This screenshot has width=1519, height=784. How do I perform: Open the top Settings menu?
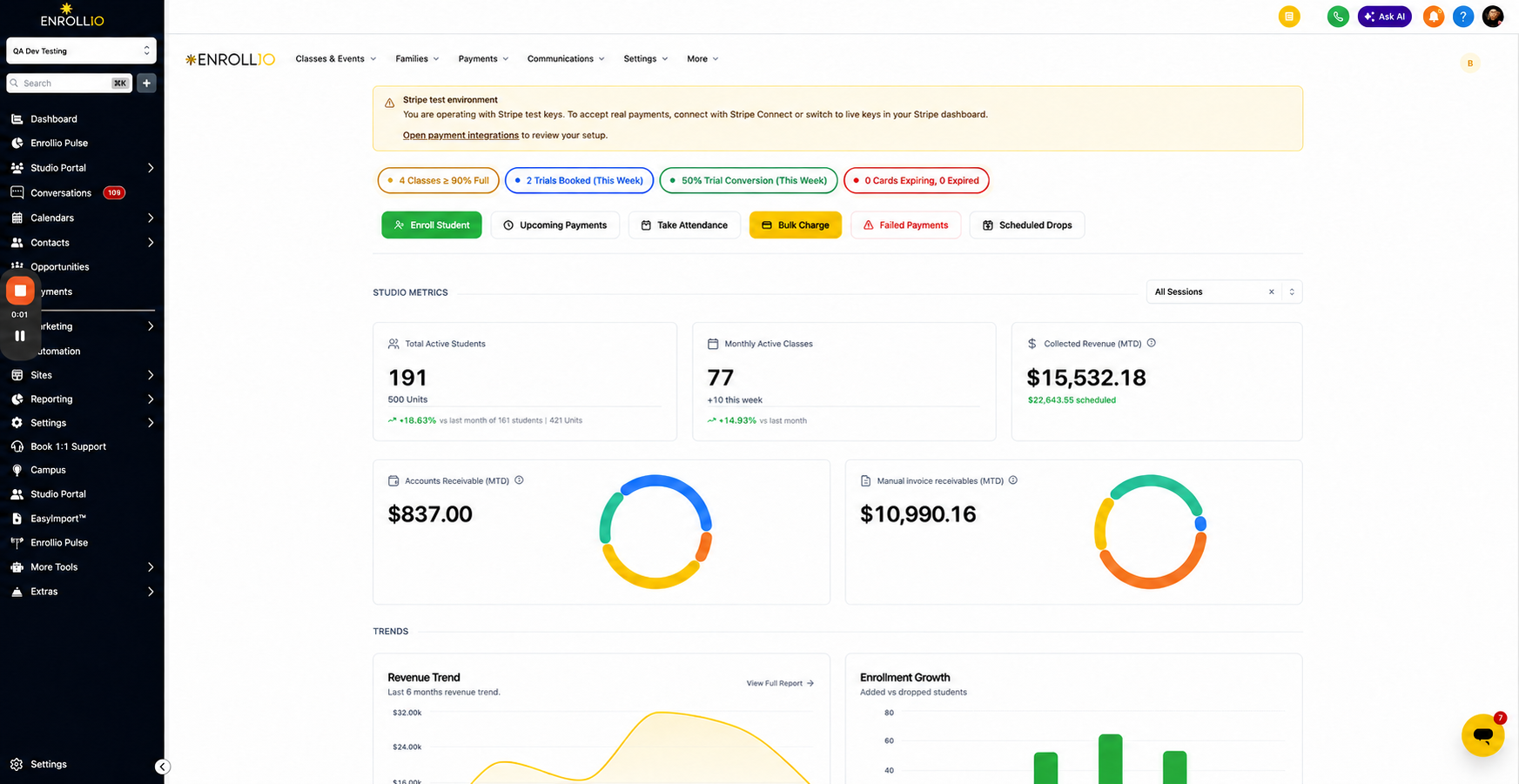pos(646,59)
